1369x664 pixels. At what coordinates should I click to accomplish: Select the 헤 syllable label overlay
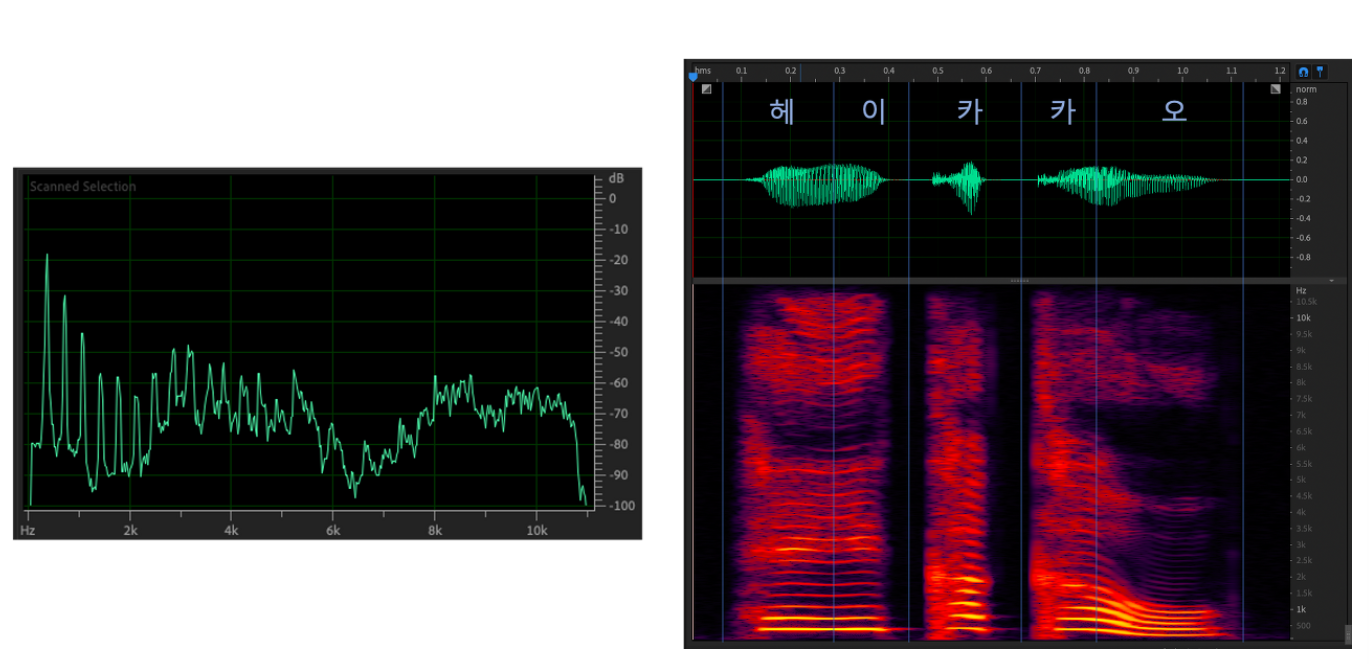pyautogui.click(x=783, y=112)
